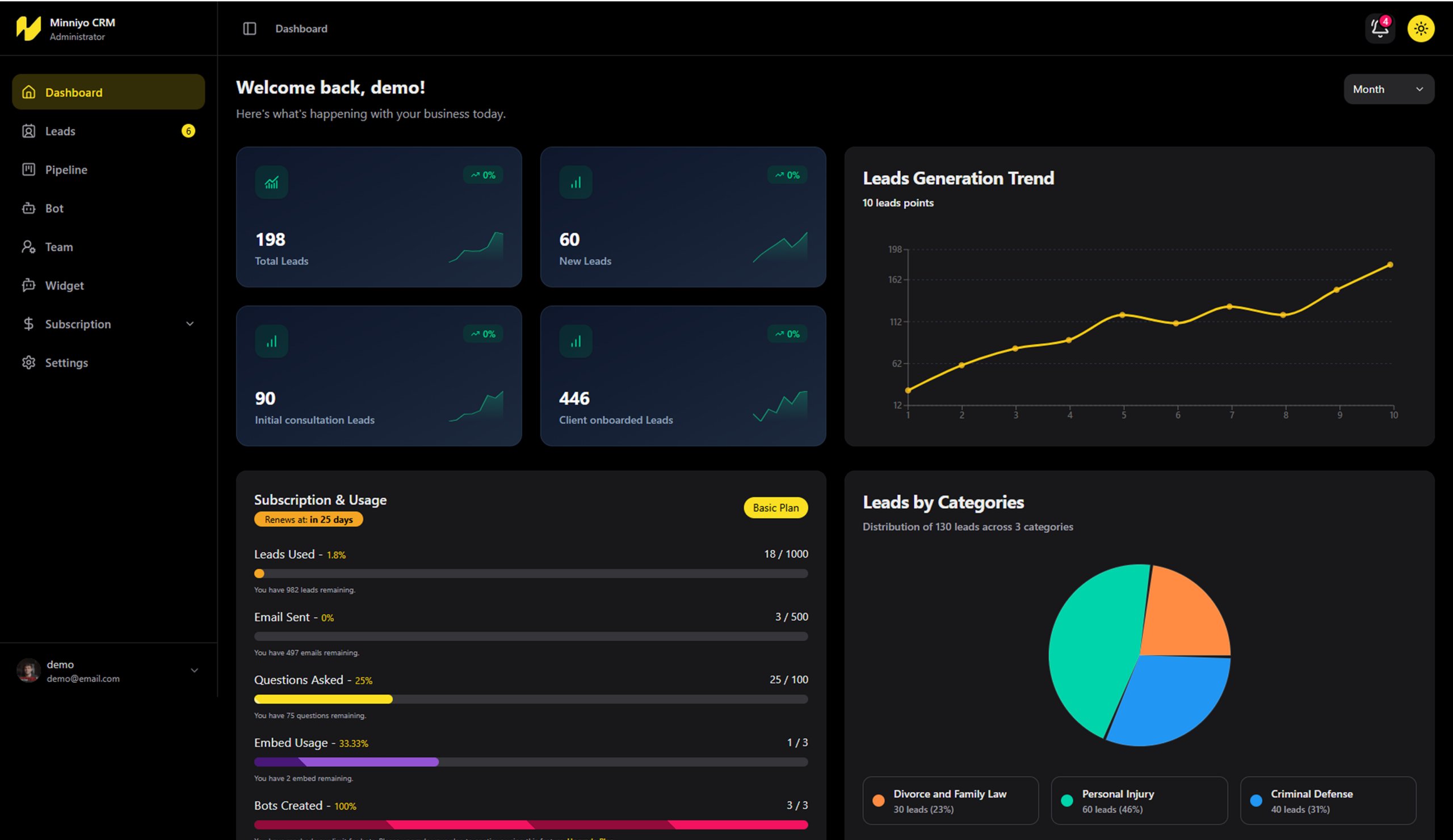Toggle light theme with sun icon
1453x840 pixels.
(1421, 28)
